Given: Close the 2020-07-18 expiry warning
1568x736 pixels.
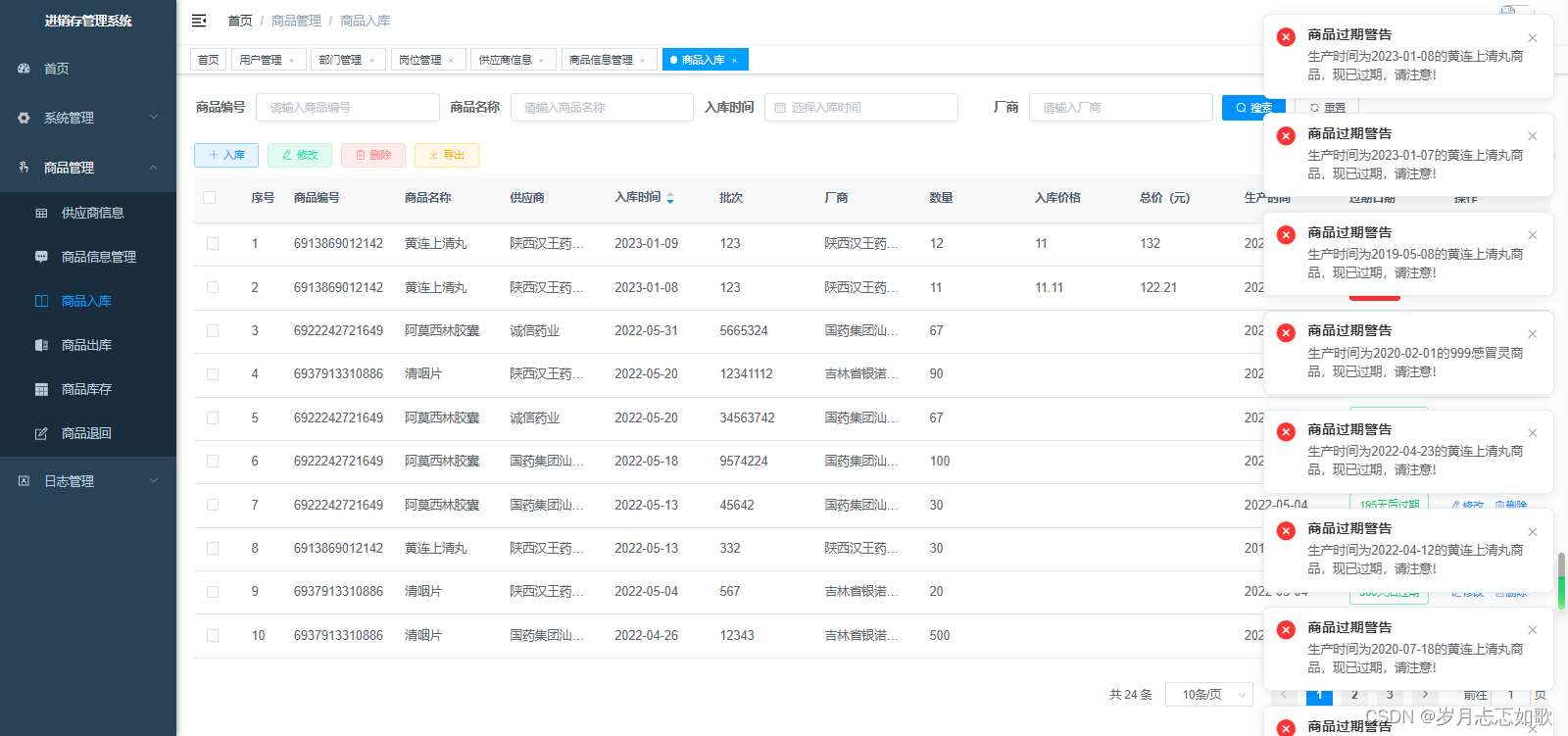Looking at the screenshot, I should [x=1533, y=630].
